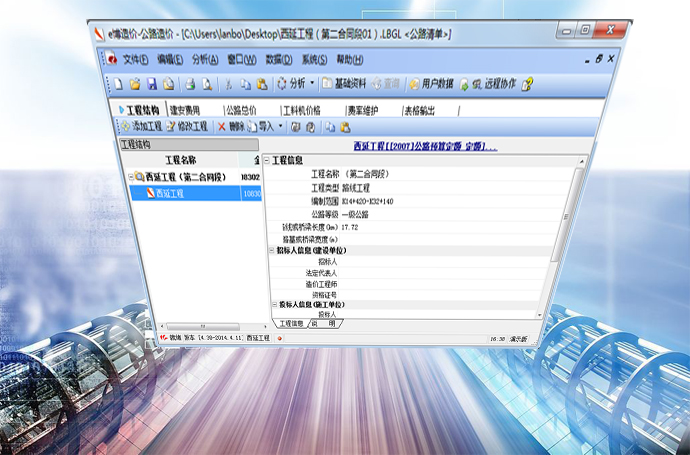Click the 导入 button
The image size is (690, 455).
(x=261, y=127)
